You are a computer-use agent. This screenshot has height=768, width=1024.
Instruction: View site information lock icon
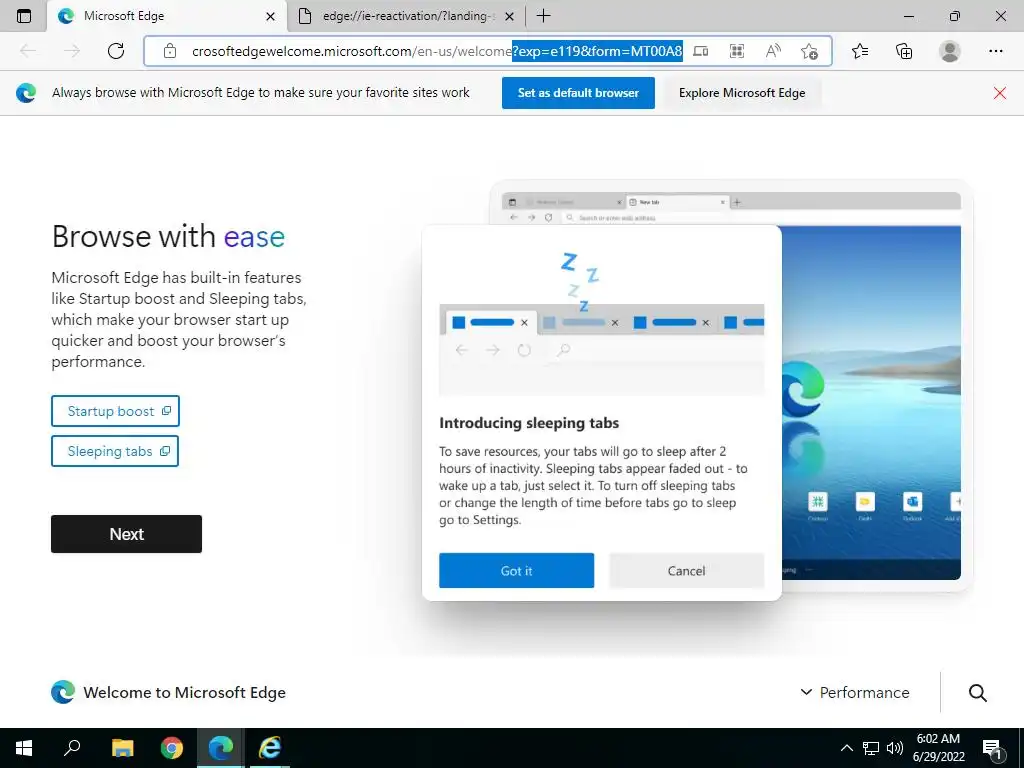click(x=170, y=51)
